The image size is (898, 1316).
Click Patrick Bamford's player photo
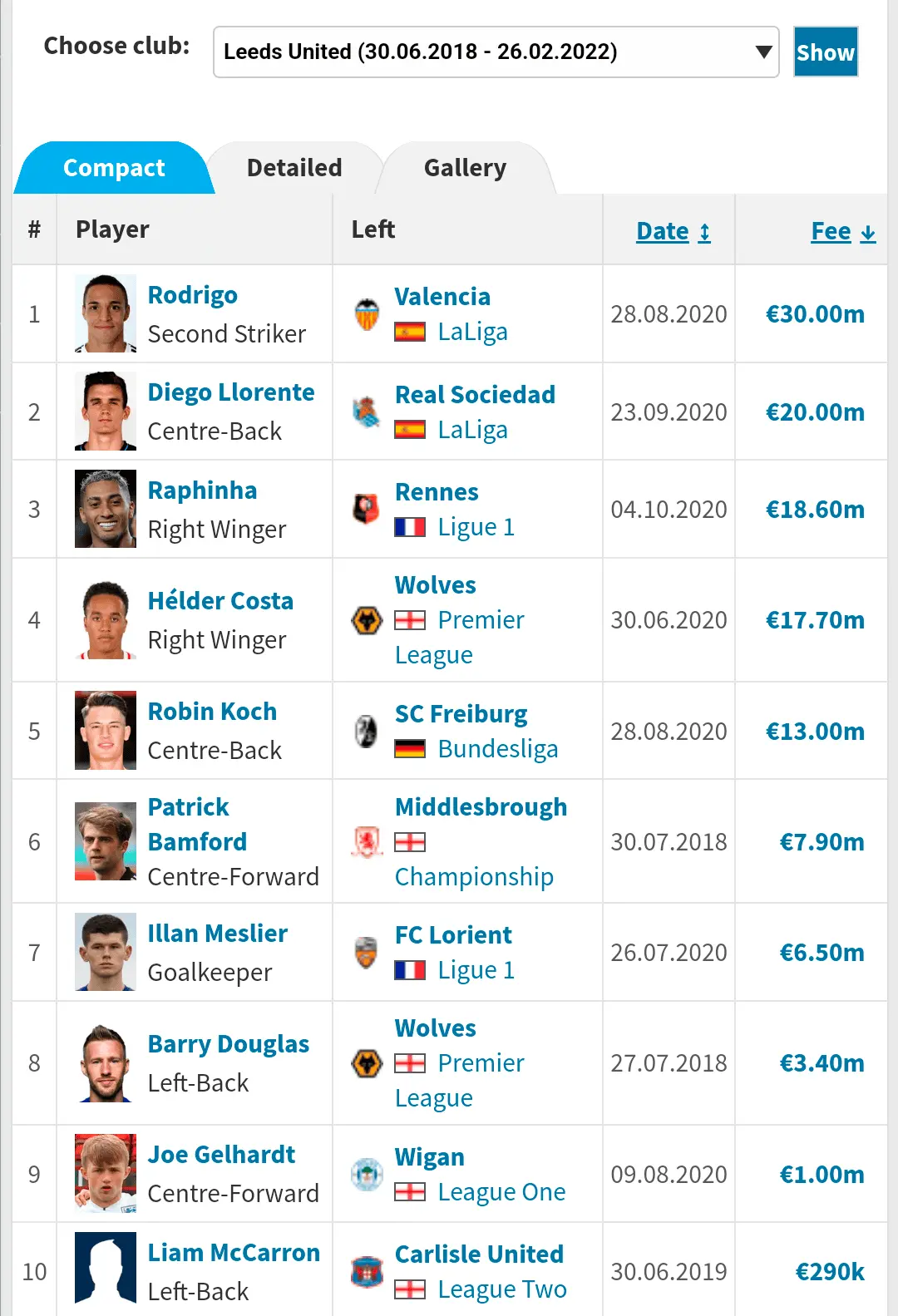tap(106, 841)
